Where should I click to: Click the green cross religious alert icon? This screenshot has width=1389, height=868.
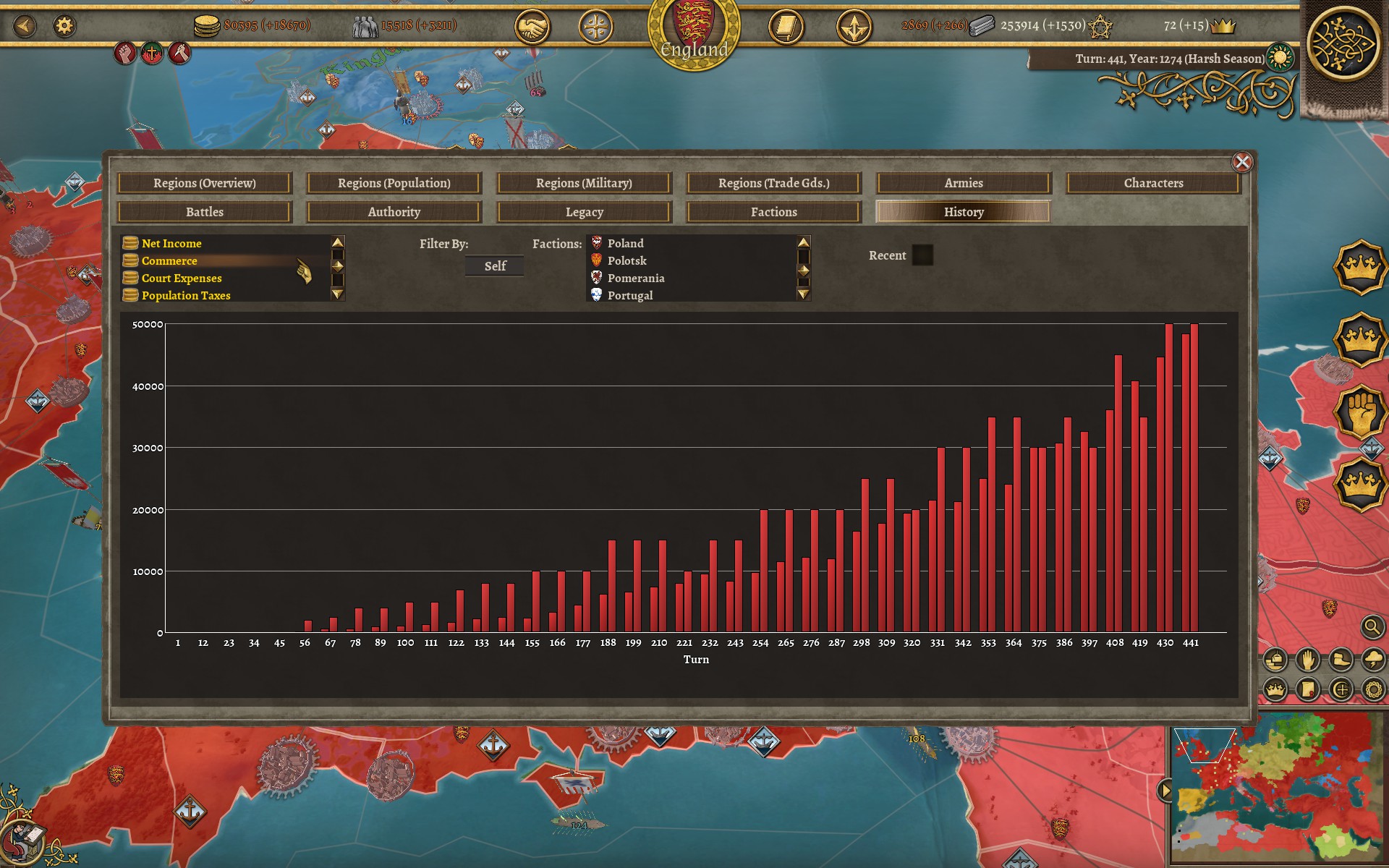pos(153,53)
